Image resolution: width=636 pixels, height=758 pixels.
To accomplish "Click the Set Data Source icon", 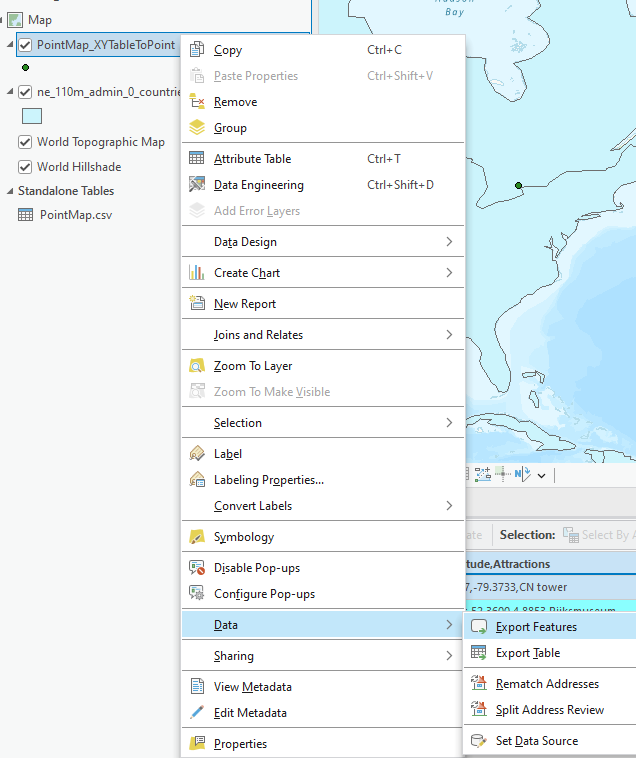I will 479,741.
